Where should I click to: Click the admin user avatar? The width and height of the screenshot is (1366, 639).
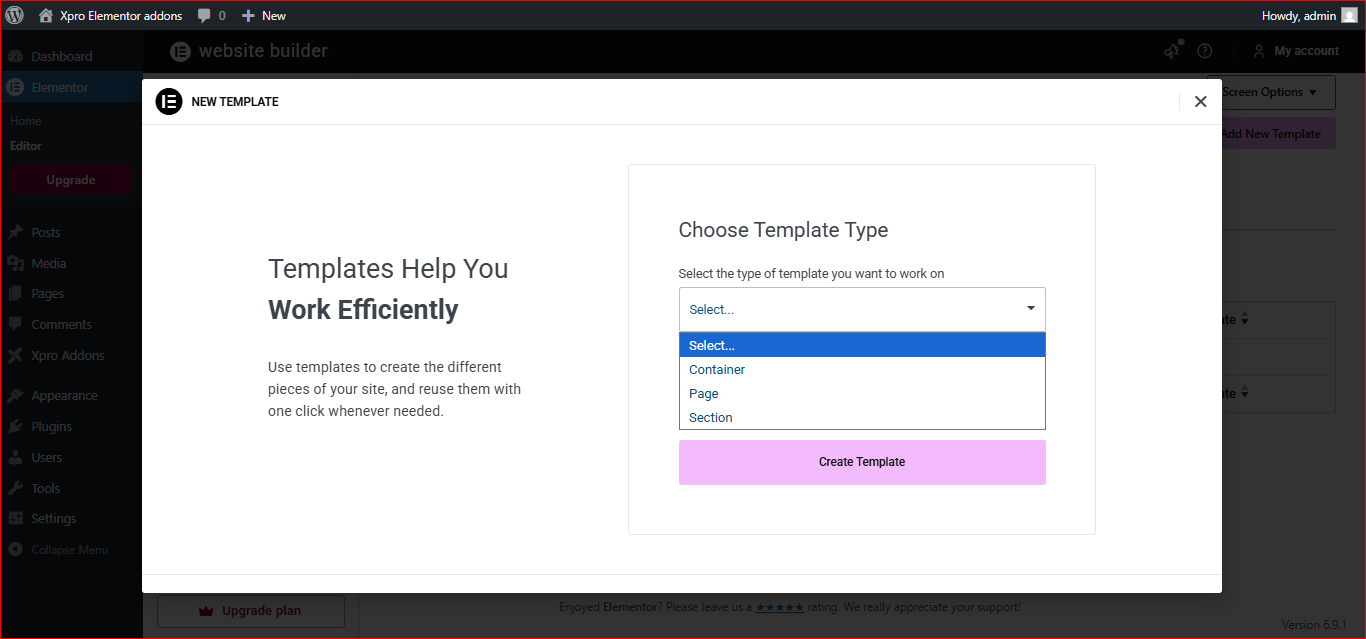pos(1349,15)
